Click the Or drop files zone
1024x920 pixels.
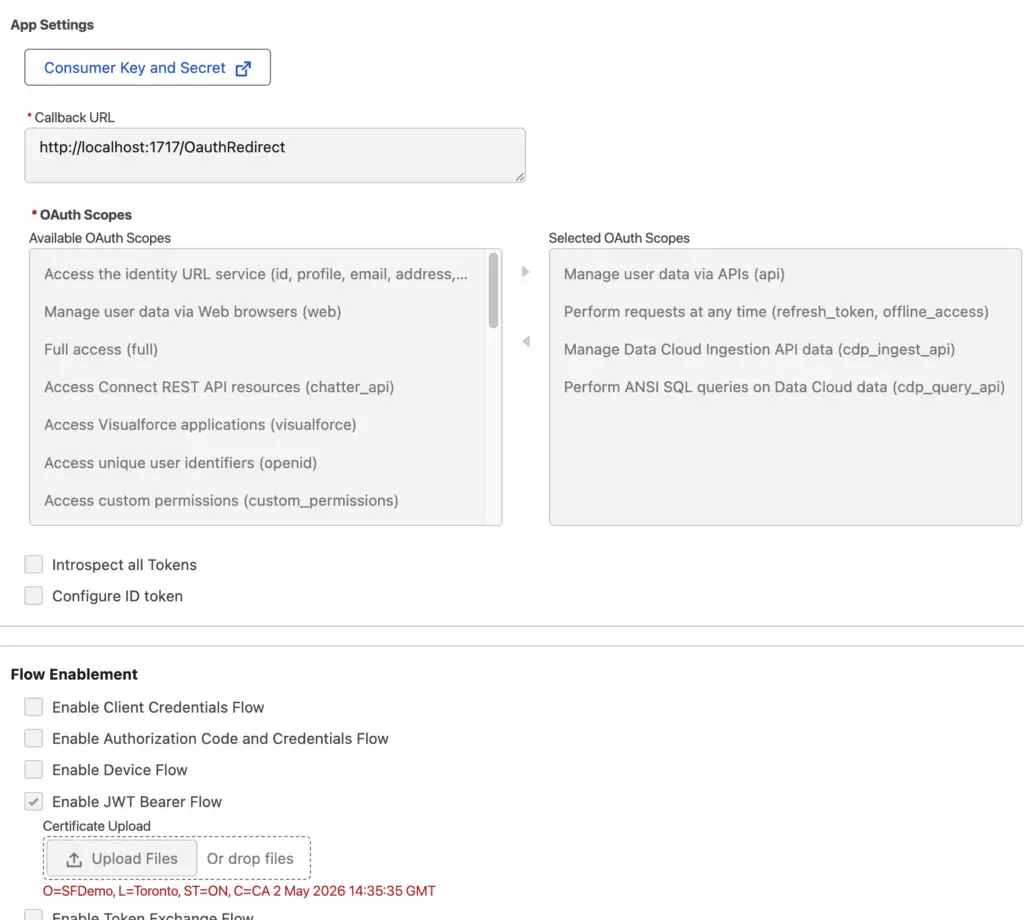tap(250, 859)
